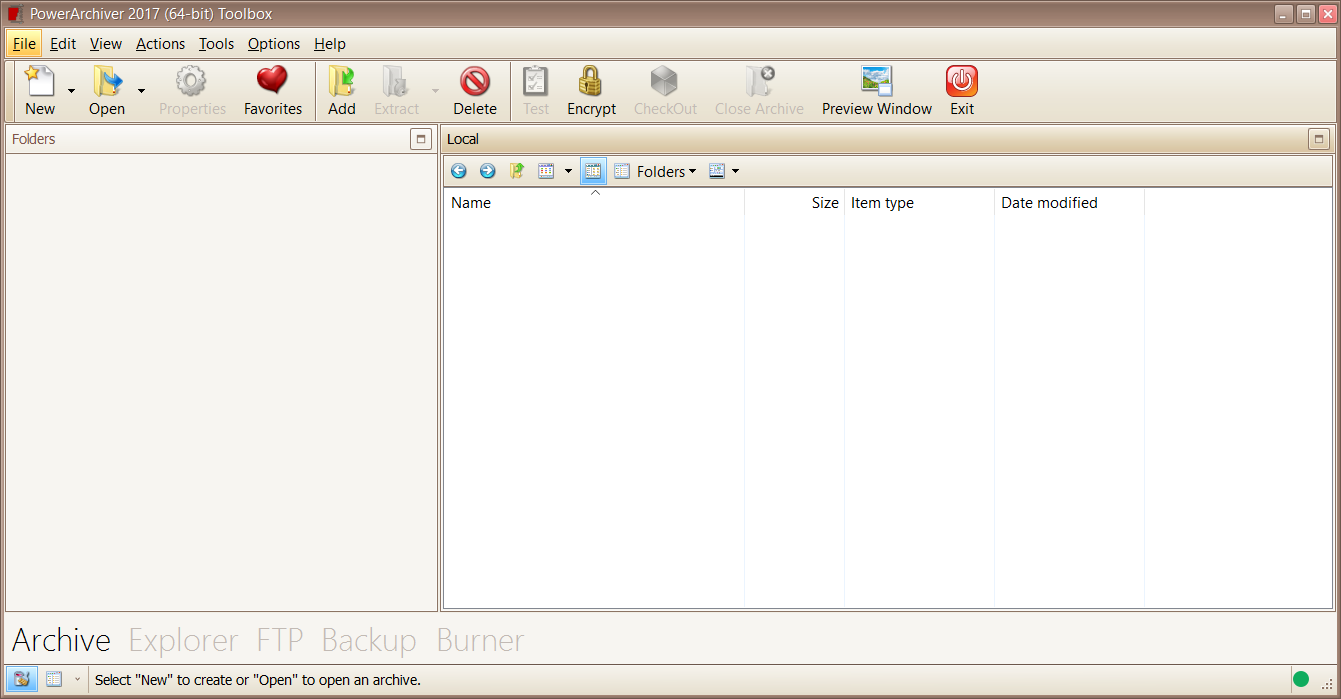The width and height of the screenshot is (1341, 699).
Task: Go back with the blue Back arrow
Action: tap(459, 171)
